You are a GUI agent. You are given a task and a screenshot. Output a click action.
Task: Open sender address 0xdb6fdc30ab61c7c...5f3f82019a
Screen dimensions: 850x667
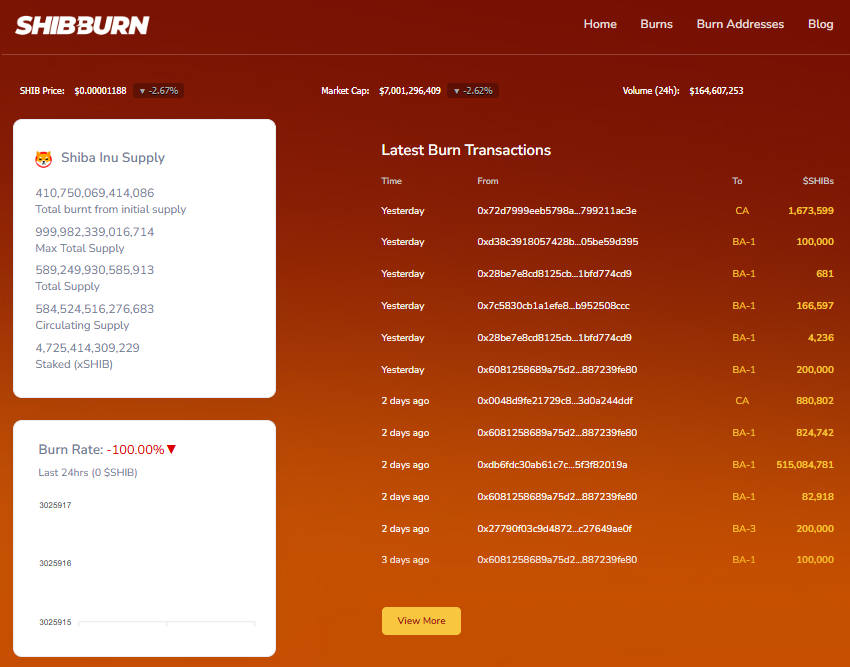pos(552,465)
